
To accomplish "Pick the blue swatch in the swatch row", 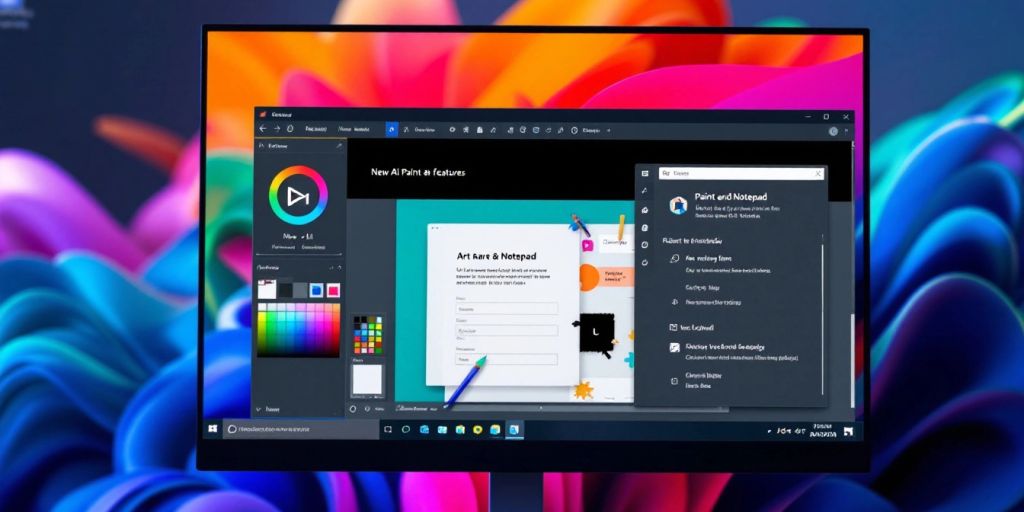I will pos(317,290).
